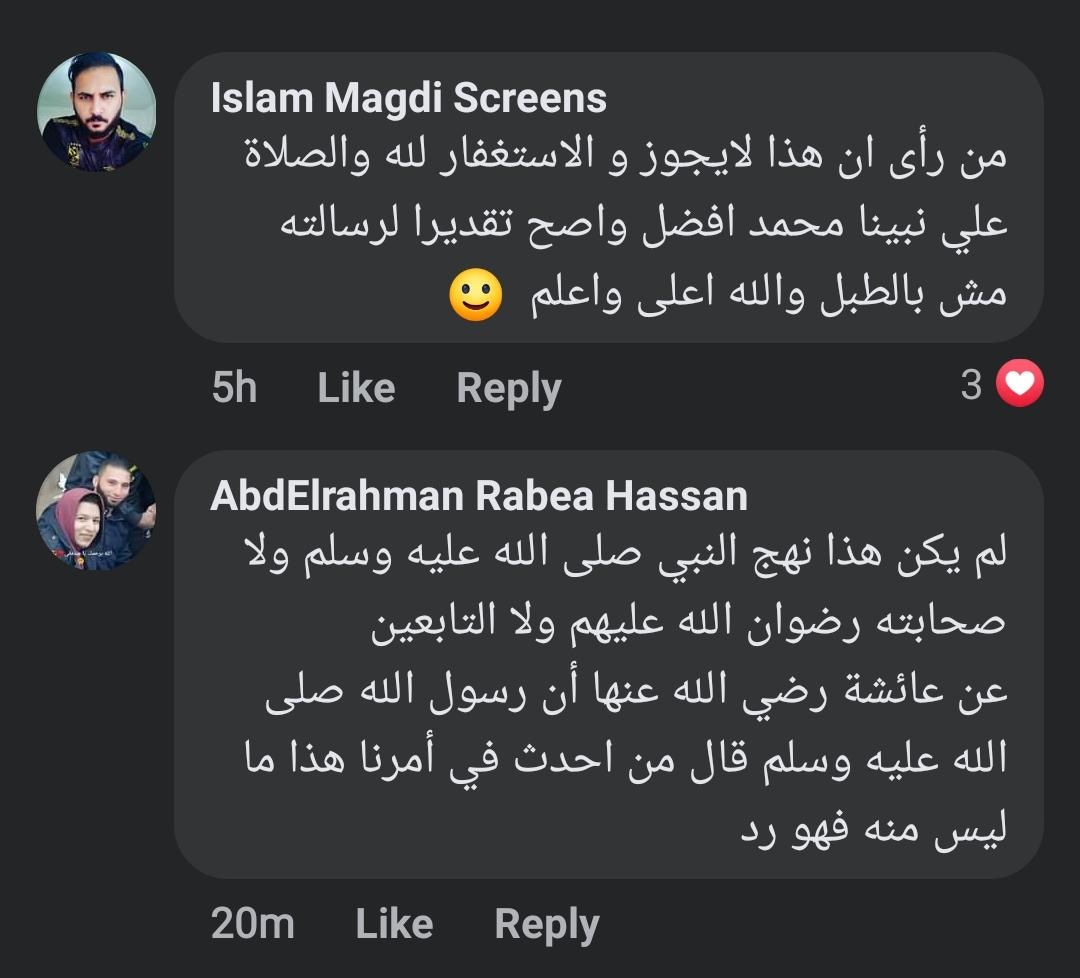Open AbdElrahman Rabea Hassan's profile picture
The width and height of the screenshot is (1080, 978).
tap(96, 510)
